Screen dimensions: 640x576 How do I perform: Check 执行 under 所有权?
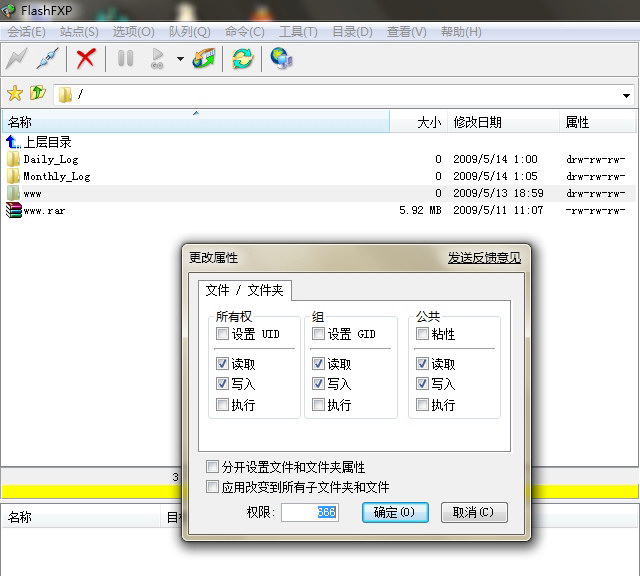click(222, 405)
